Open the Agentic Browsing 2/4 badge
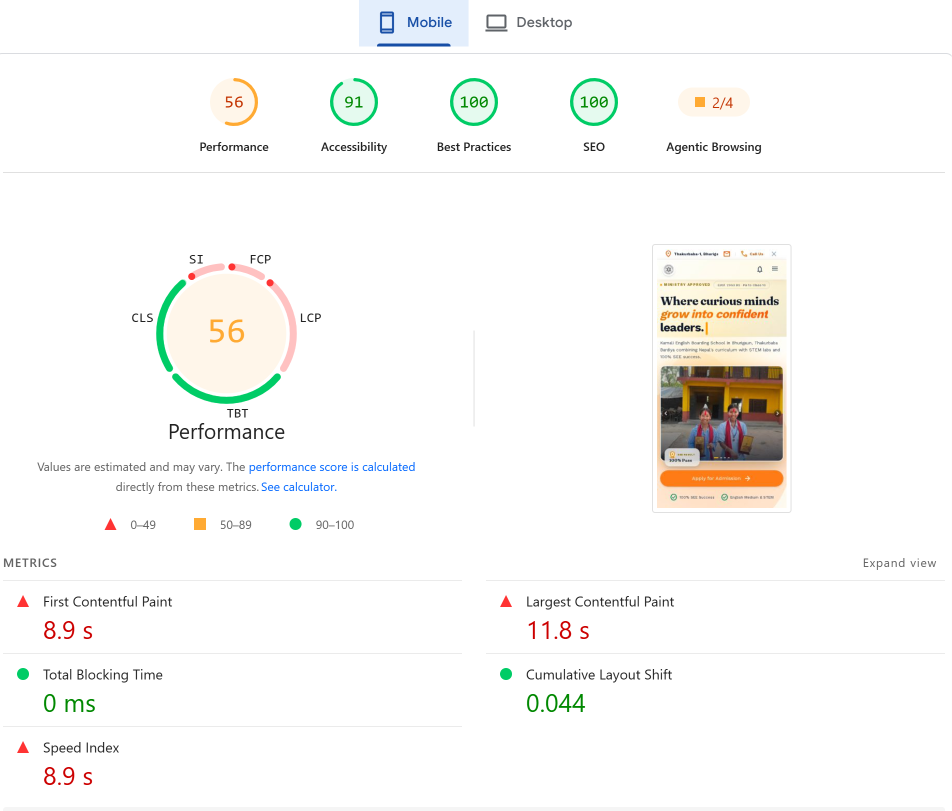This screenshot has width=952, height=811. click(713, 102)
